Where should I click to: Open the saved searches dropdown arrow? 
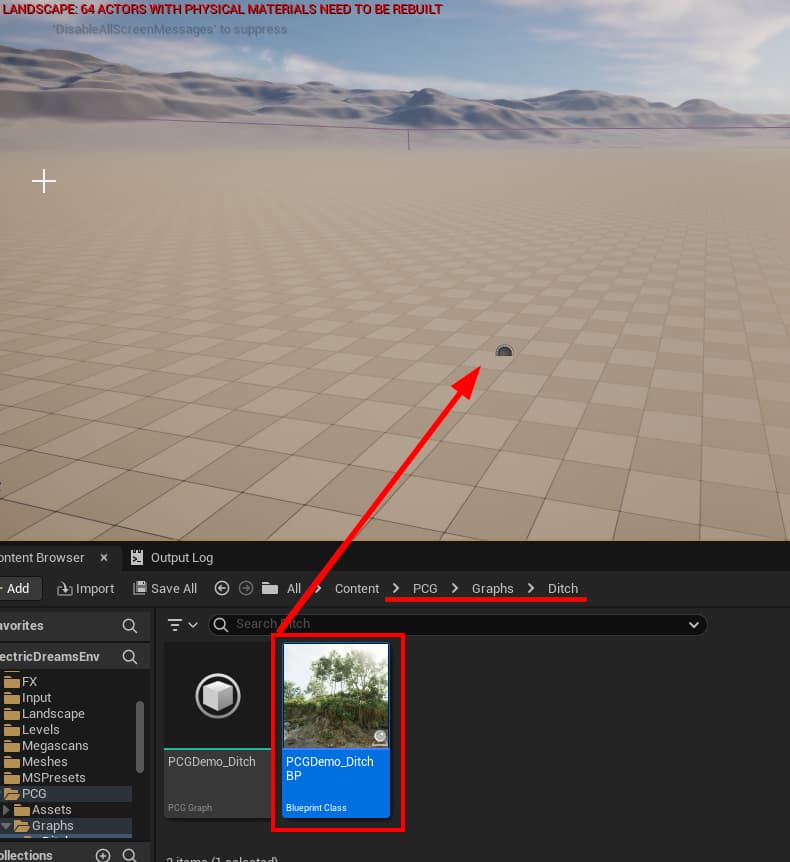pos(694,625)
